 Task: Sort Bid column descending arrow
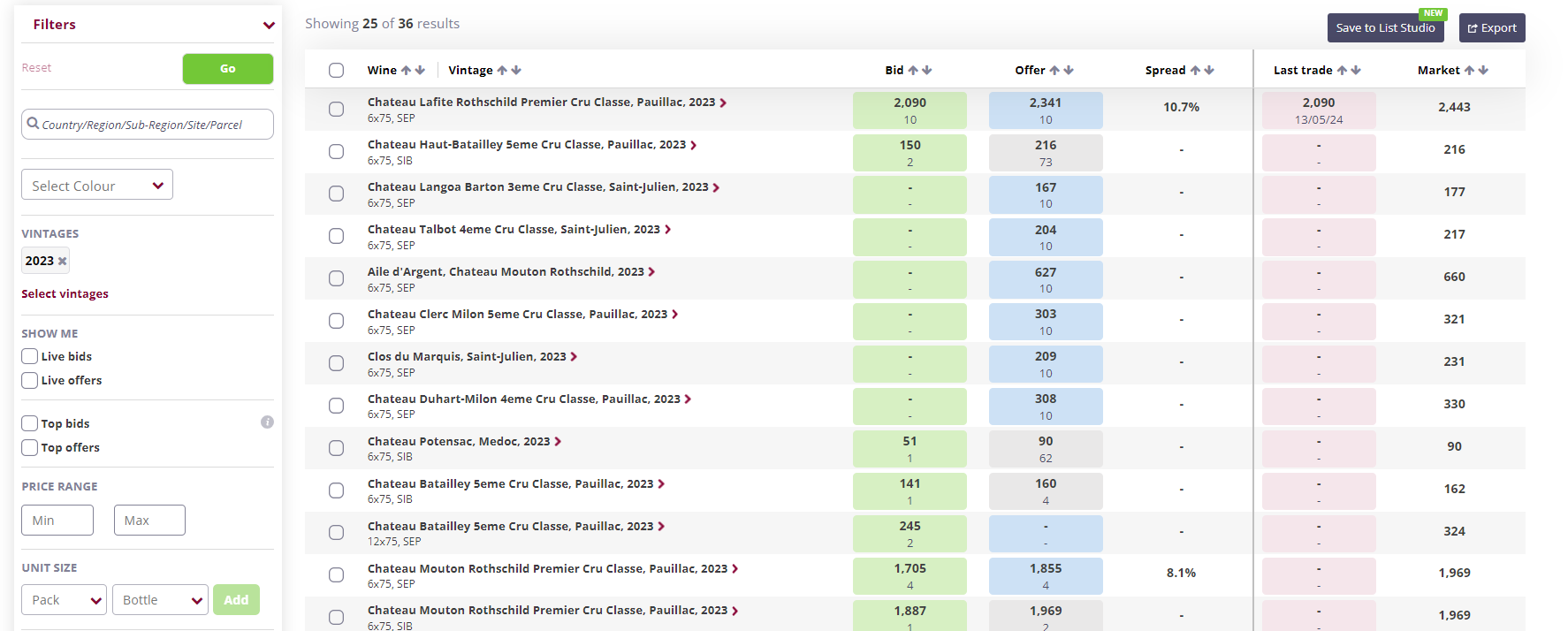click(927, 70)
